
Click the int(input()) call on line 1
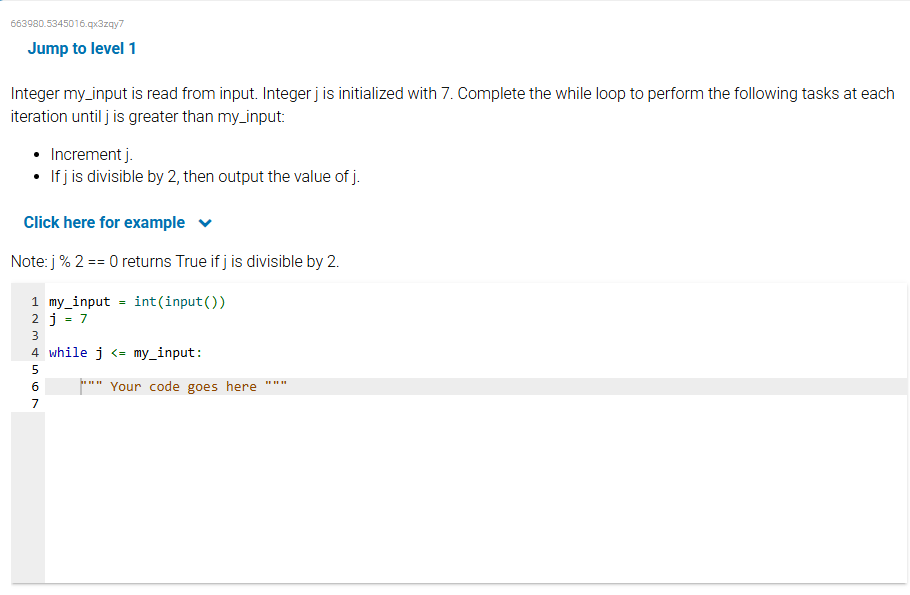182,301
